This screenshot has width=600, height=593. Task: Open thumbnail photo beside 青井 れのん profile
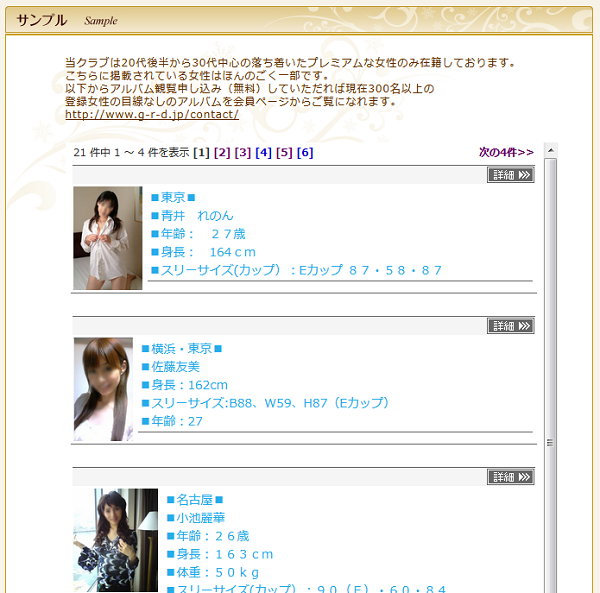click(x=108, y=238)
